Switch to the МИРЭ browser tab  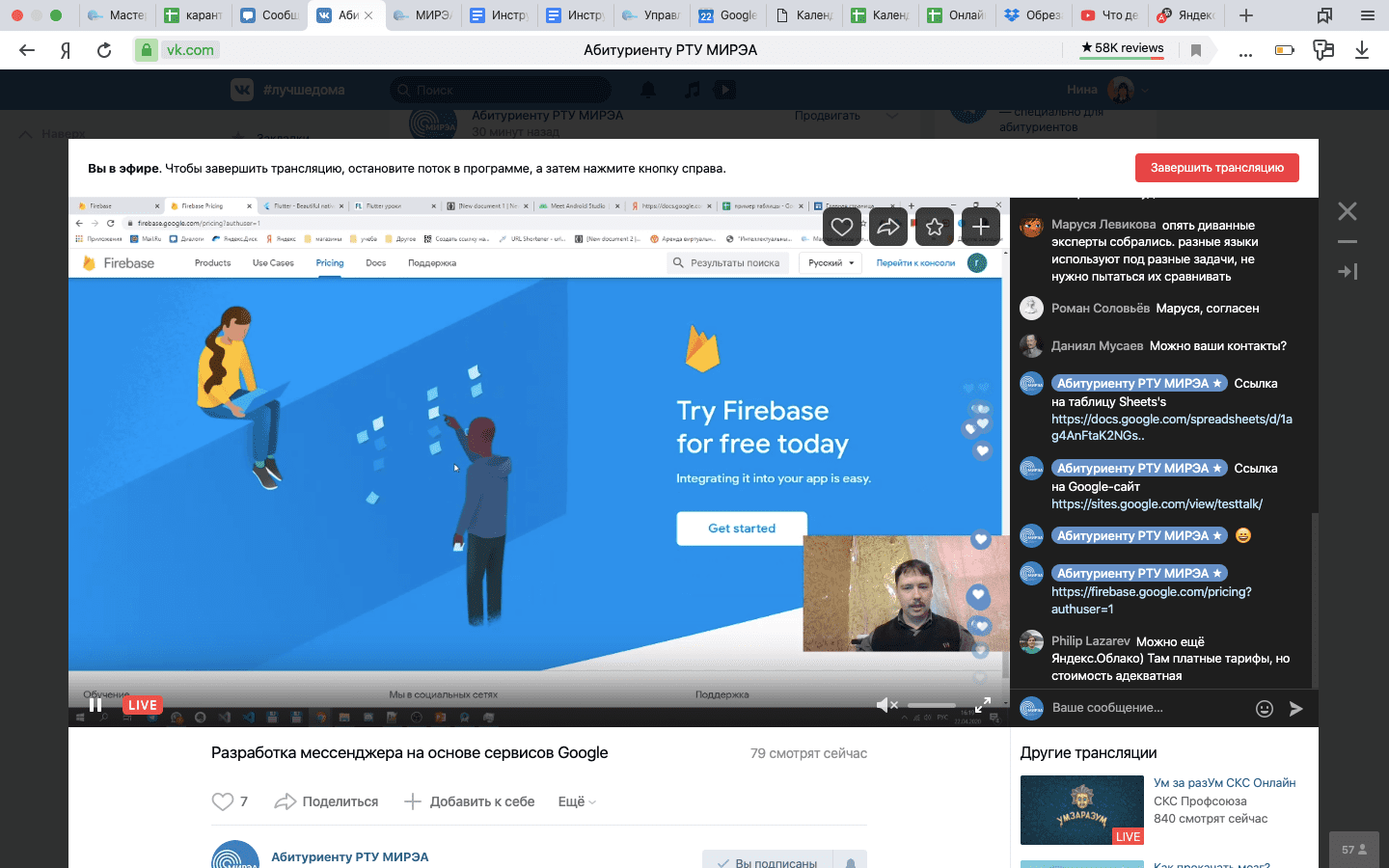(422, 15)
